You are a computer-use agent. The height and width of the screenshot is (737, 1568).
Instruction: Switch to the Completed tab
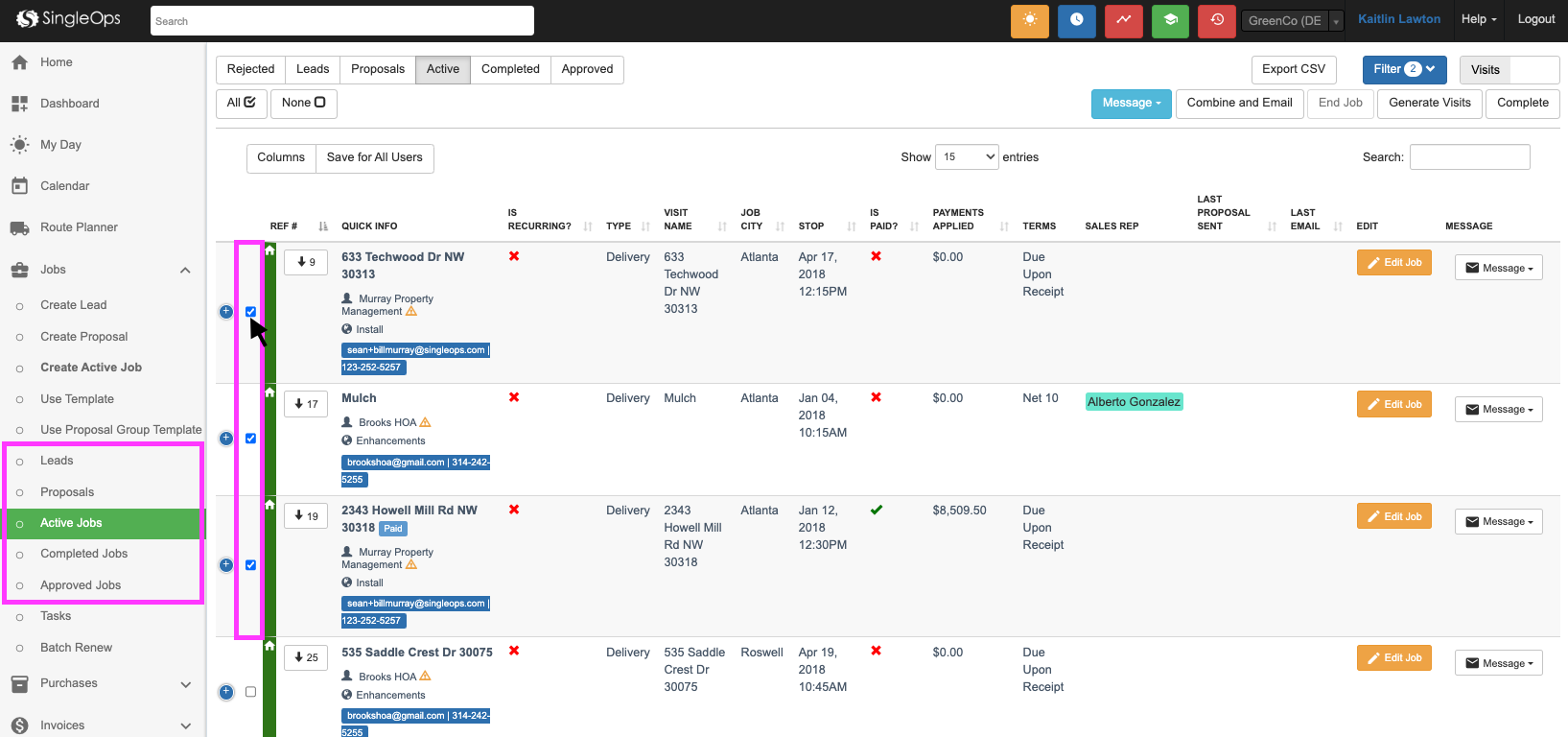pos(510,69)
